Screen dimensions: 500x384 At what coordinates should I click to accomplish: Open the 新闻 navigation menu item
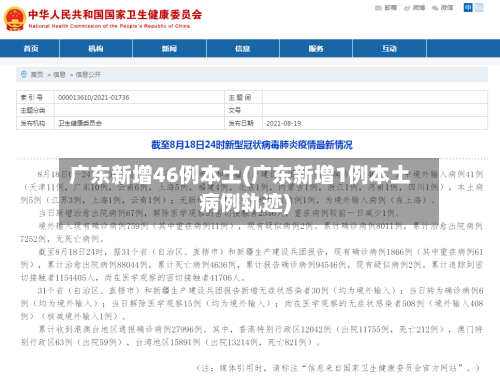coord(169,49)
